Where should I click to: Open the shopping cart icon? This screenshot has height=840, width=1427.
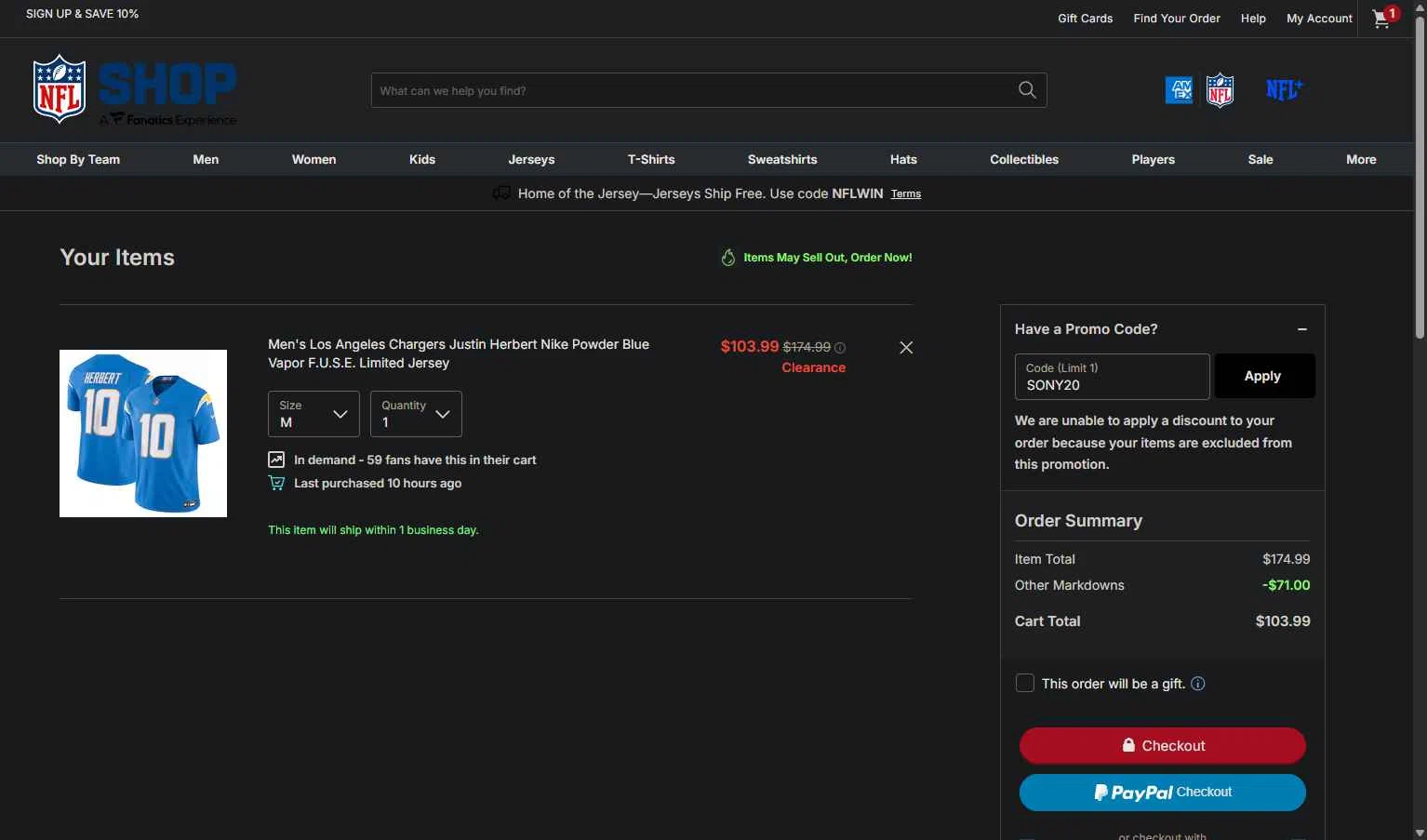click(1382, 18)
